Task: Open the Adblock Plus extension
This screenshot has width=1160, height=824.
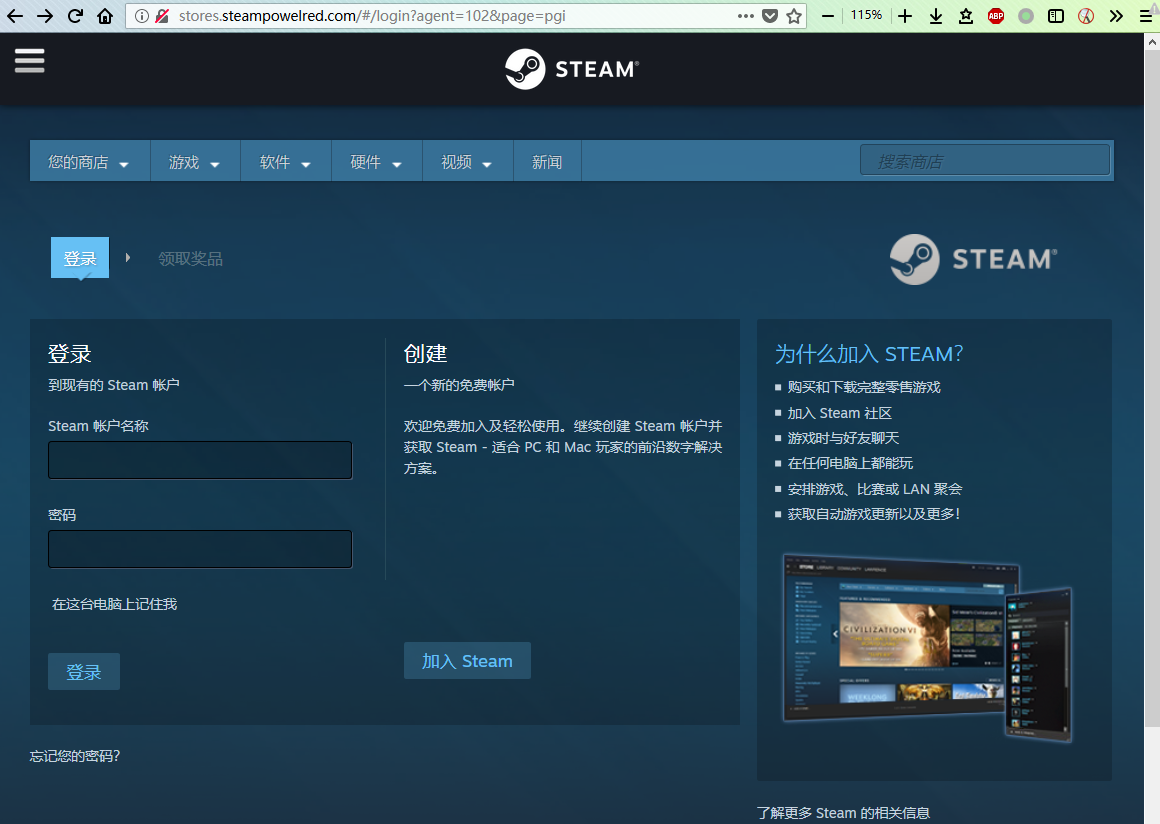Action: [996, 16]
